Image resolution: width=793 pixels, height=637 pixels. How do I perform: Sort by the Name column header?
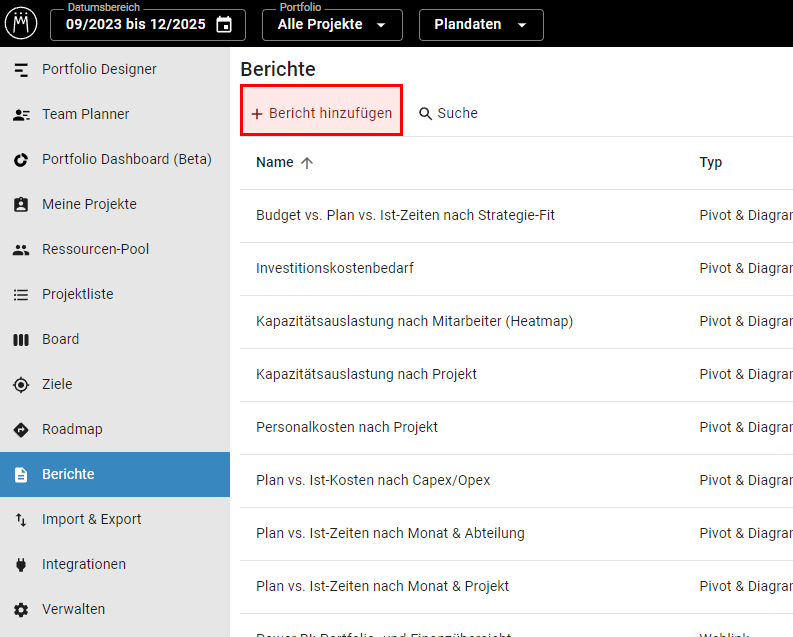(x=275, y=162)
